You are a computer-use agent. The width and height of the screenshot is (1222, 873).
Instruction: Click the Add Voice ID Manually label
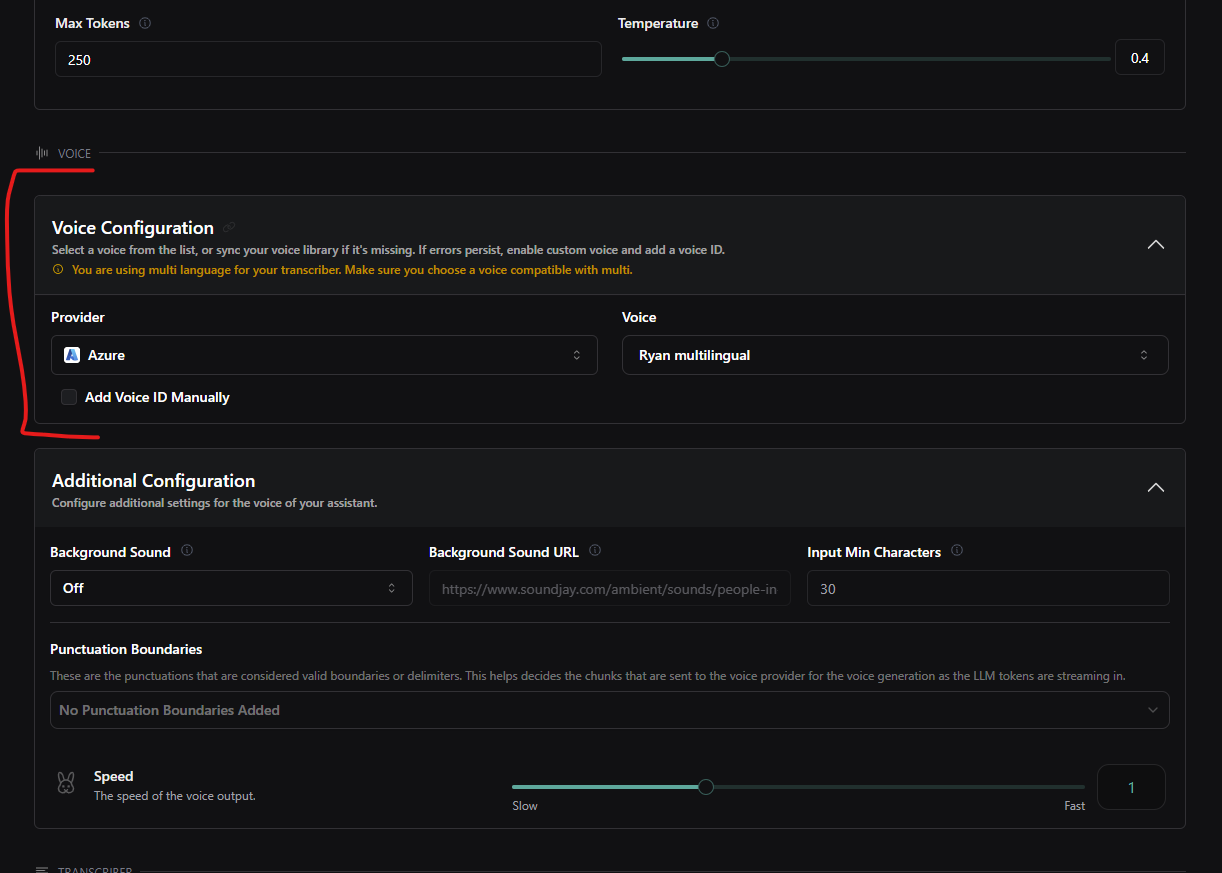(157, 397)
